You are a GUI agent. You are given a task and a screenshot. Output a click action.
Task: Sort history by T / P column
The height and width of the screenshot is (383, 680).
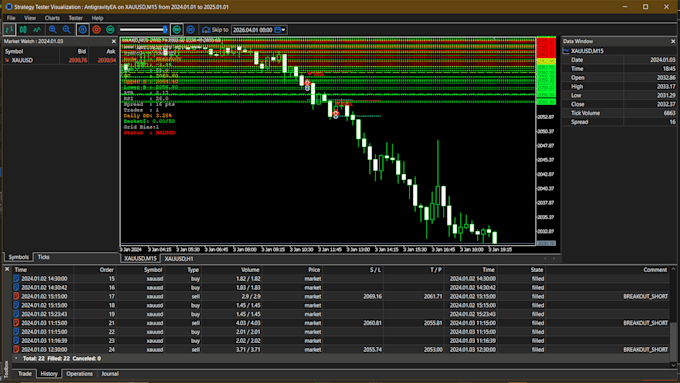[436, 270]
